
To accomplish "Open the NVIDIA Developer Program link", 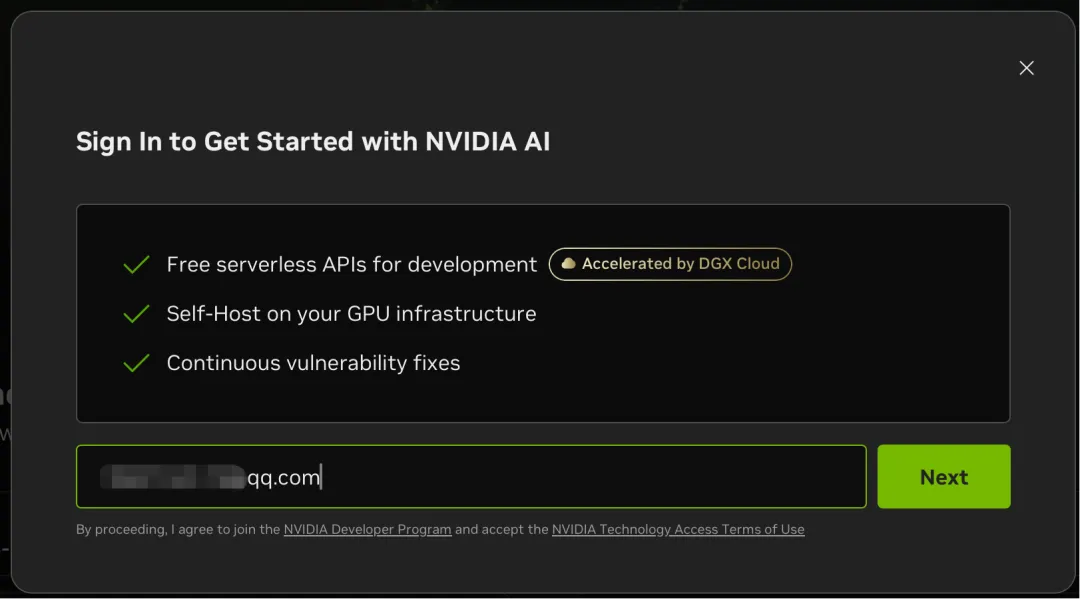I will tap(367, 530).
